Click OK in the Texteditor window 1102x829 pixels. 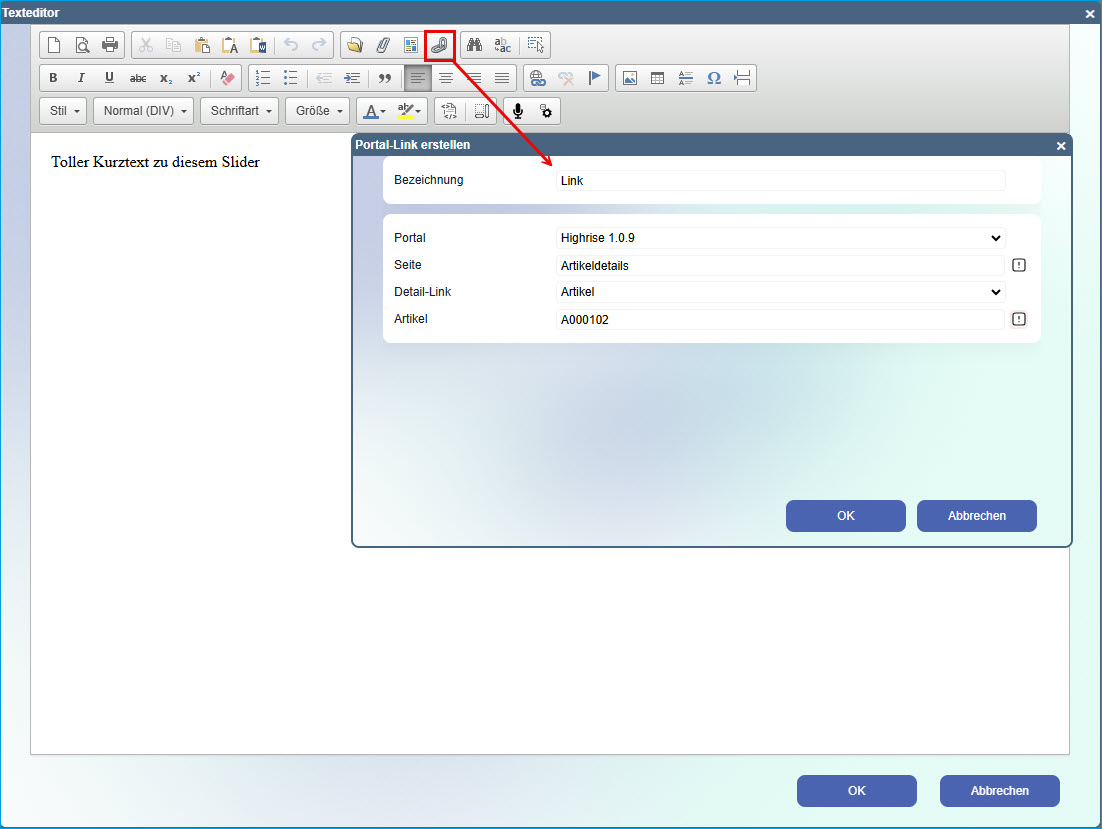coord(857,791)
